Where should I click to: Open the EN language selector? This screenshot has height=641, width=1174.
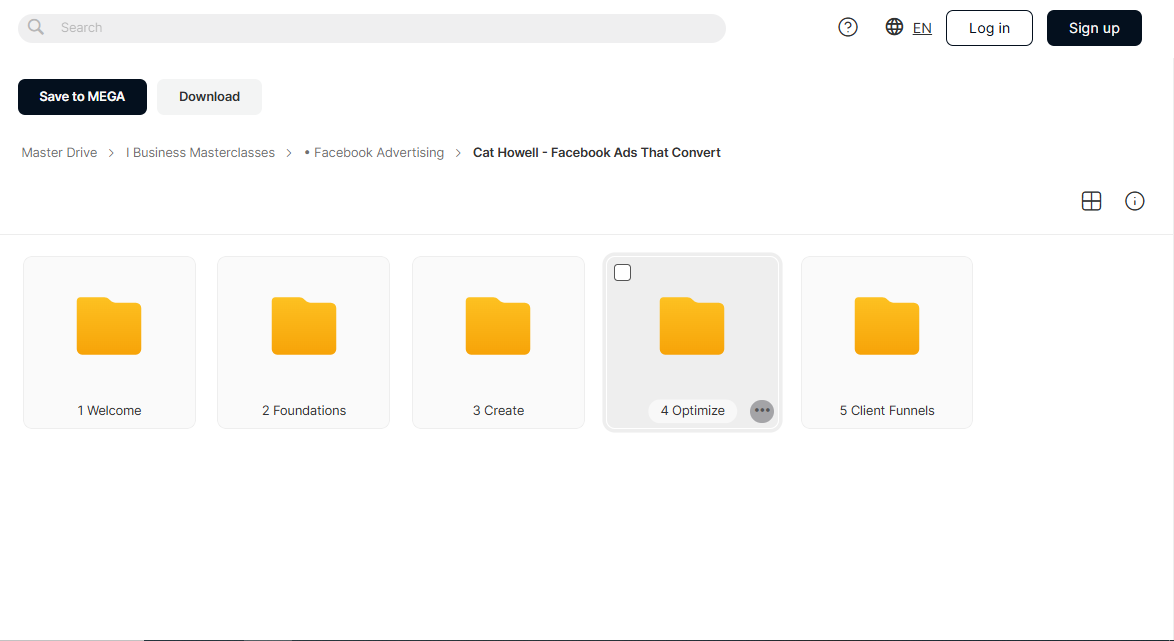(x=922, y=28)
